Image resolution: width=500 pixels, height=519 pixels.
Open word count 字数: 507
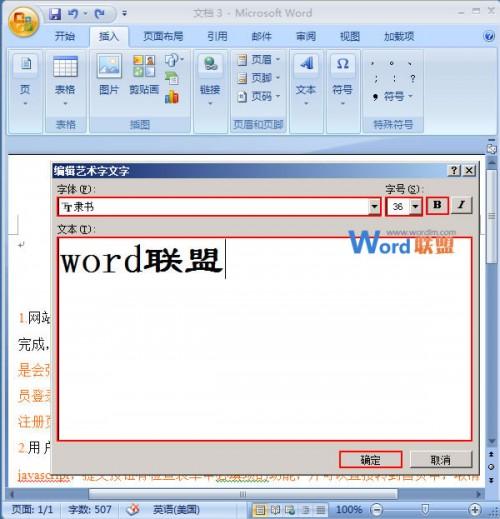(89, 510)
